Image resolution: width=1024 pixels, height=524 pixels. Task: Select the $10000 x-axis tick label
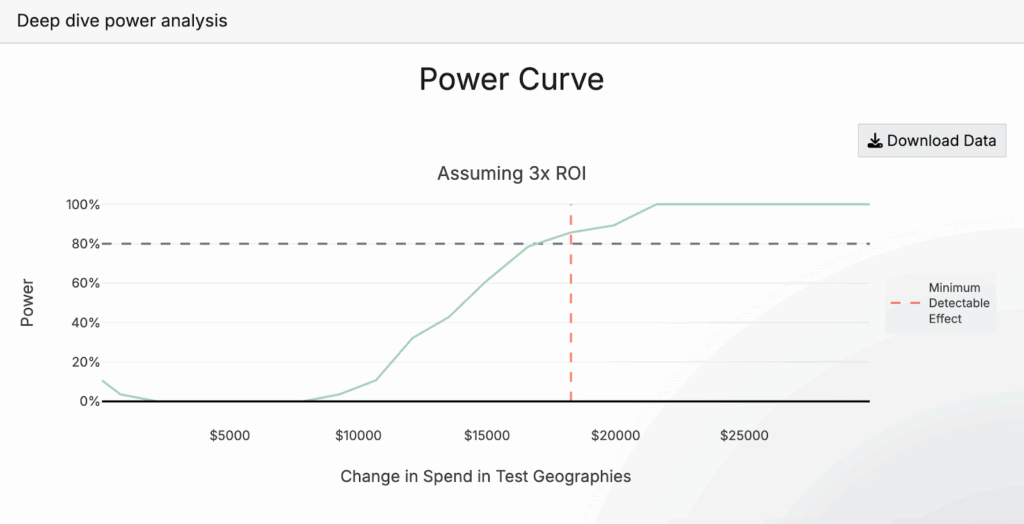[358, 436]
